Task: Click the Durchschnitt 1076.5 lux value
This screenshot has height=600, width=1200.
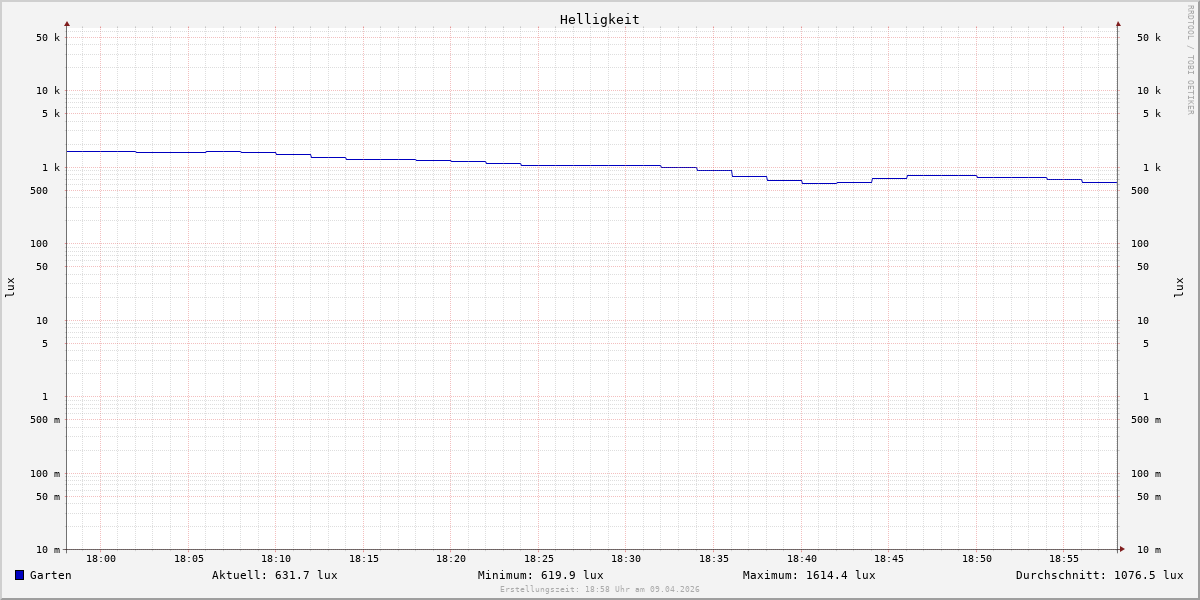Action: click(1099, 575)
